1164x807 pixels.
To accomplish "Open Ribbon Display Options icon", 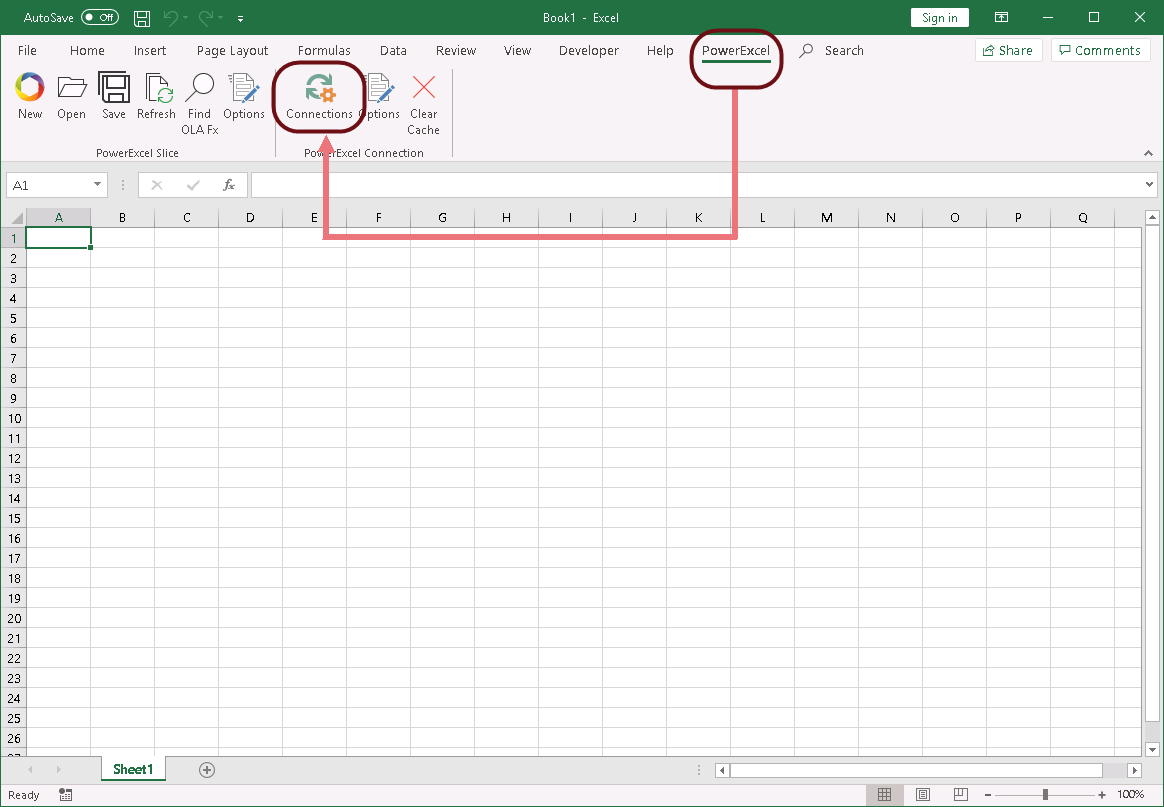I will [1001, 18].
